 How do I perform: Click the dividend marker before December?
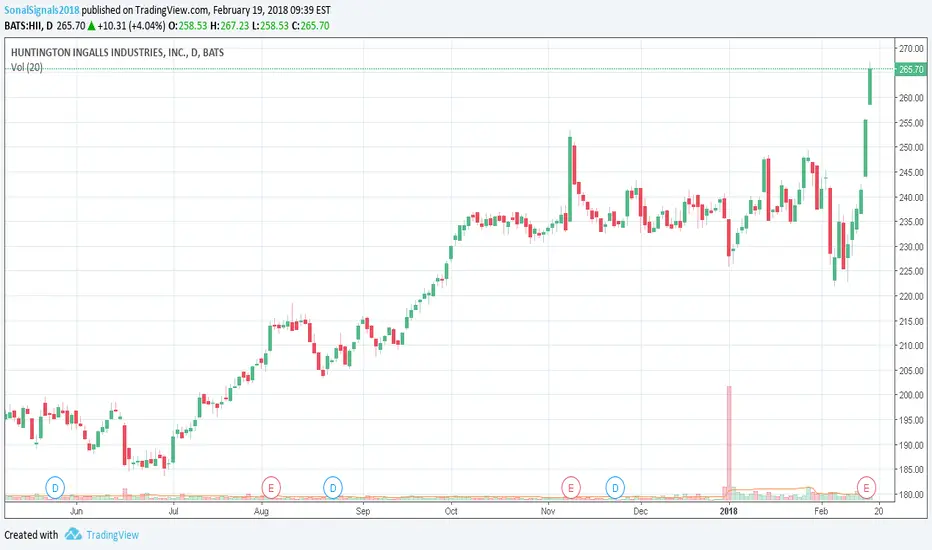pyautogui.click(x=615, y=488)
